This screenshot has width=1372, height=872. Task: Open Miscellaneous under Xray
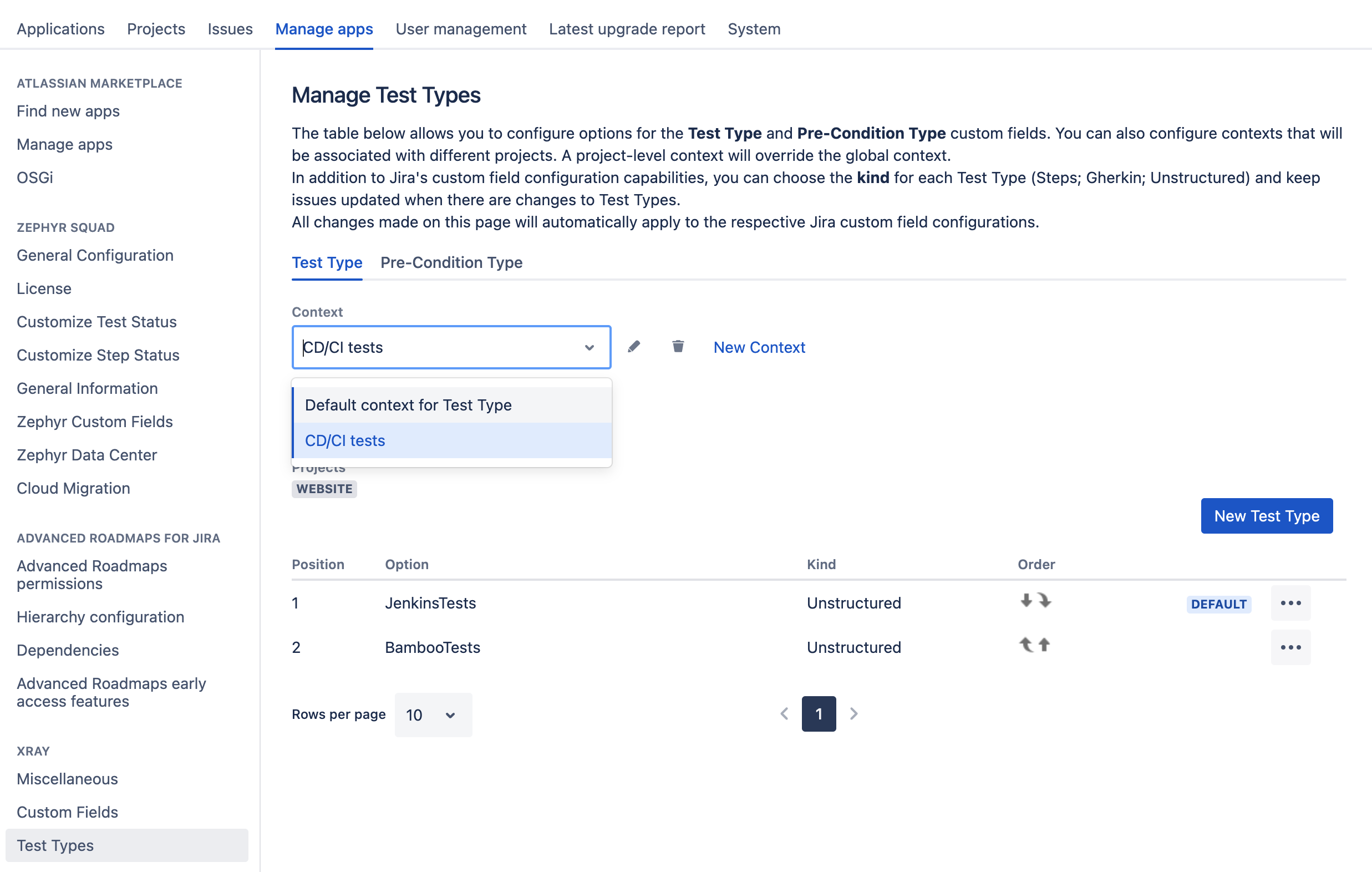coord(67,778)
